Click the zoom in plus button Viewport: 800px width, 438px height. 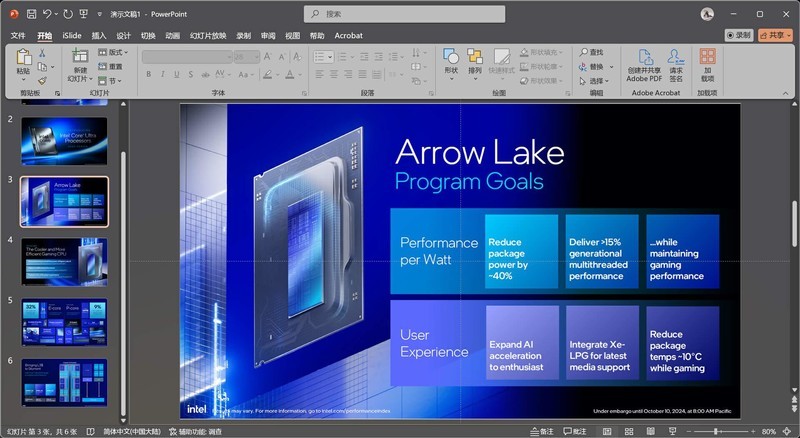[753, 432]
